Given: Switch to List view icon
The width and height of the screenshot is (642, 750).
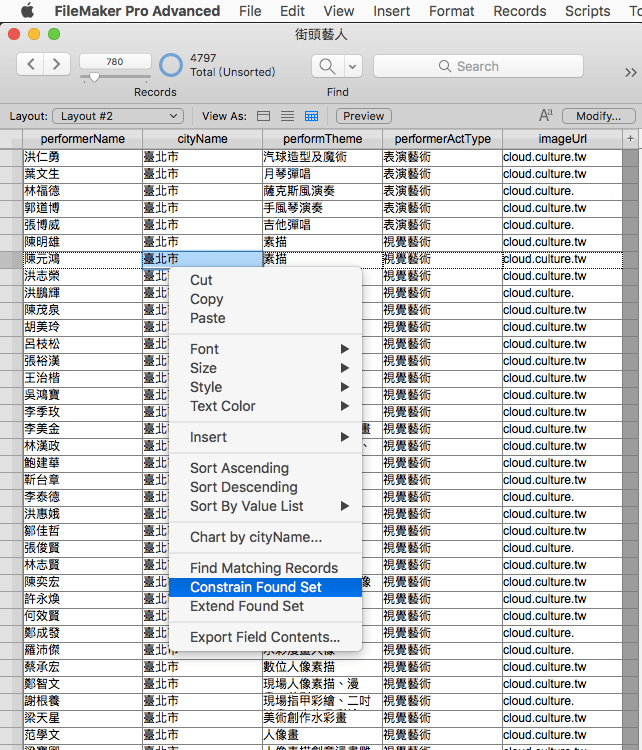Looking at the screenshot, I should [287, 116].
